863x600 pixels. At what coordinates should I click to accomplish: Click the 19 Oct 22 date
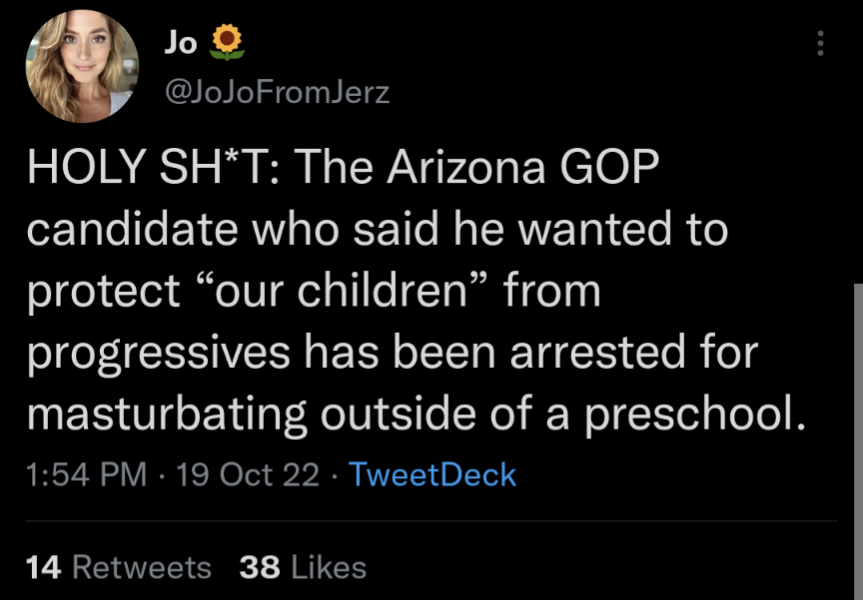pos(248,474)
